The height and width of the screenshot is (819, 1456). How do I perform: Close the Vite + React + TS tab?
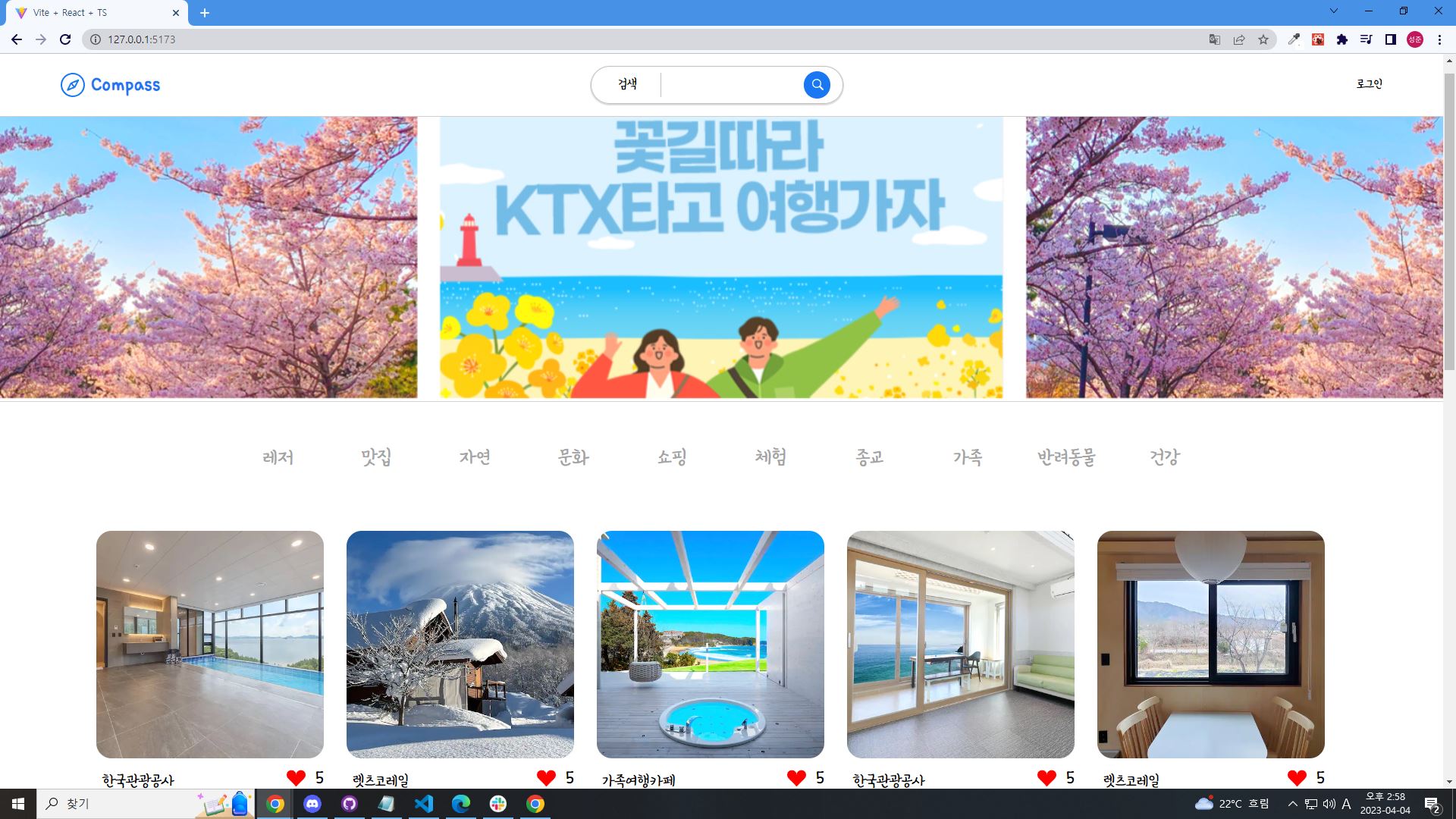pyautogui.click(x=176, y=13)
